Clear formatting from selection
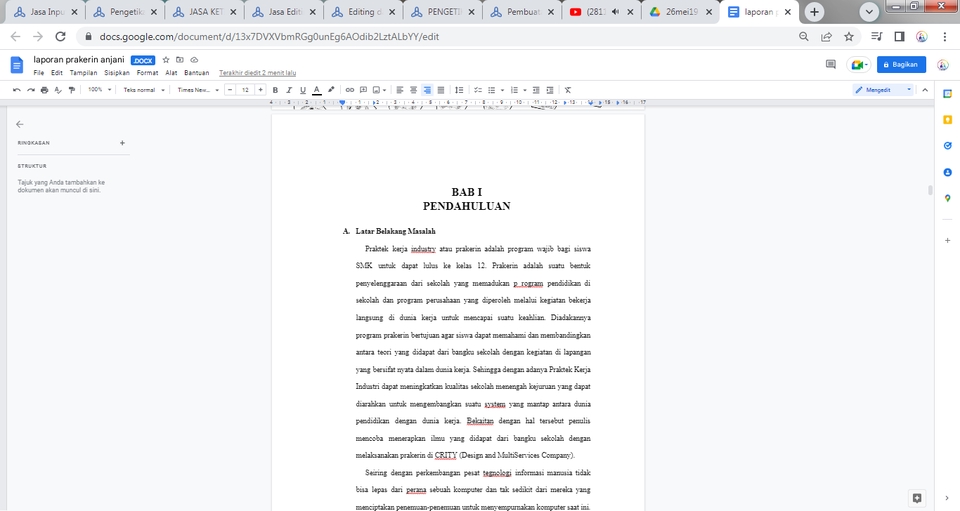The width and height of the screenshot is (960, 511). pyautogui.click(x=568, y=90)
